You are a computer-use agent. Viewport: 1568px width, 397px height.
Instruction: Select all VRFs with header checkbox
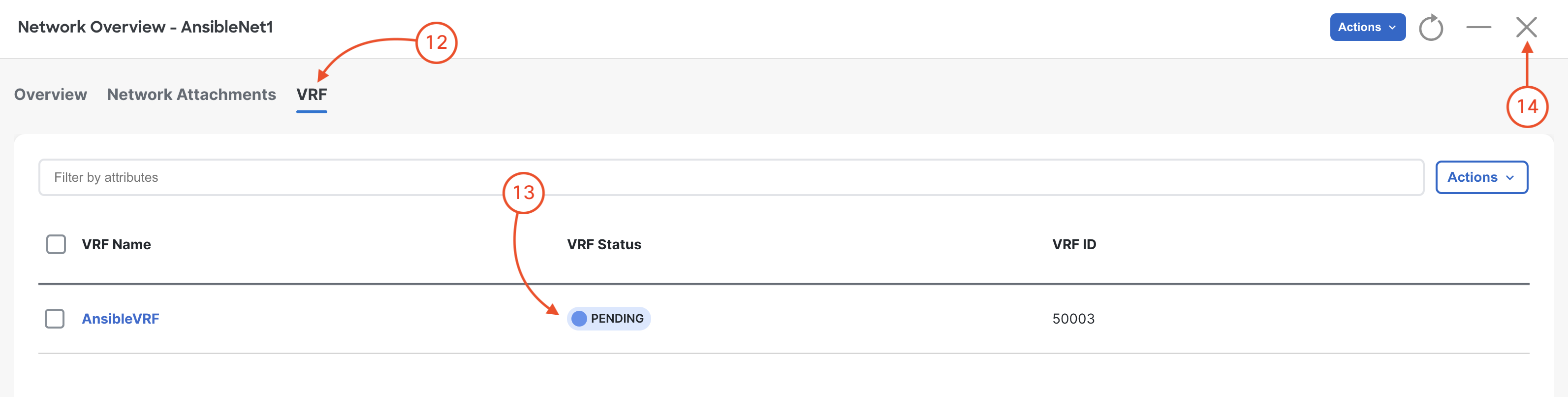(56, 244)
